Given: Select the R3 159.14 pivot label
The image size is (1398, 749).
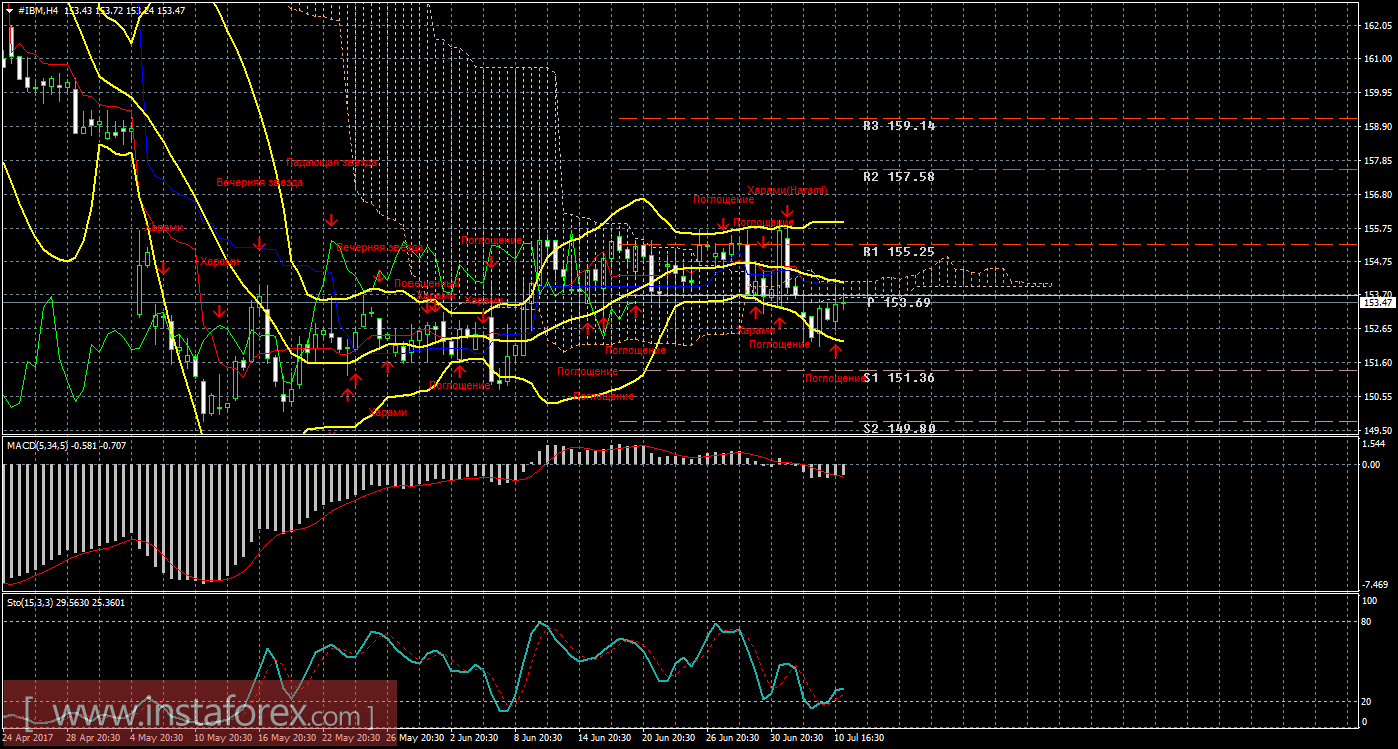Looking at the screenshot, I should click(899, 127).
